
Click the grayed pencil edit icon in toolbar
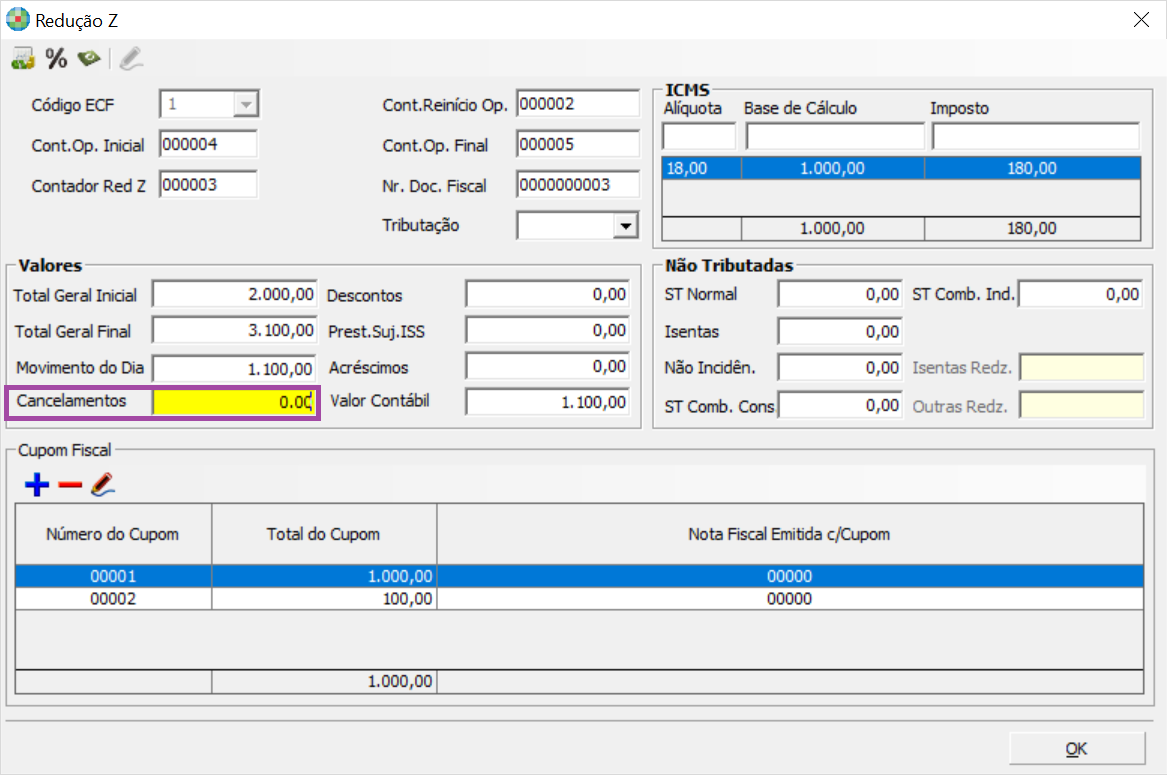pyautogui.click(x=131, y=58)
